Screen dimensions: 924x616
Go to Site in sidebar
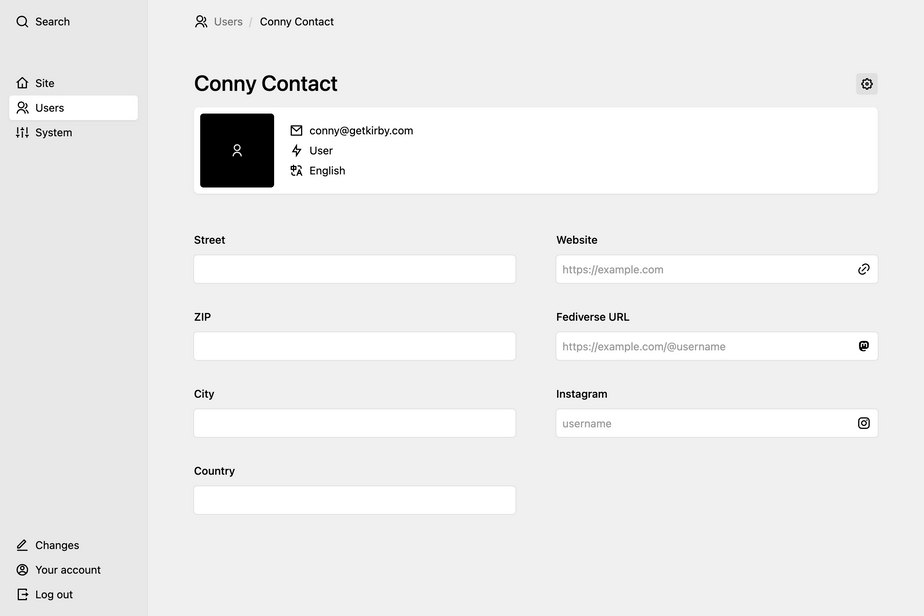pyautogui.click(x=44, y=83)
